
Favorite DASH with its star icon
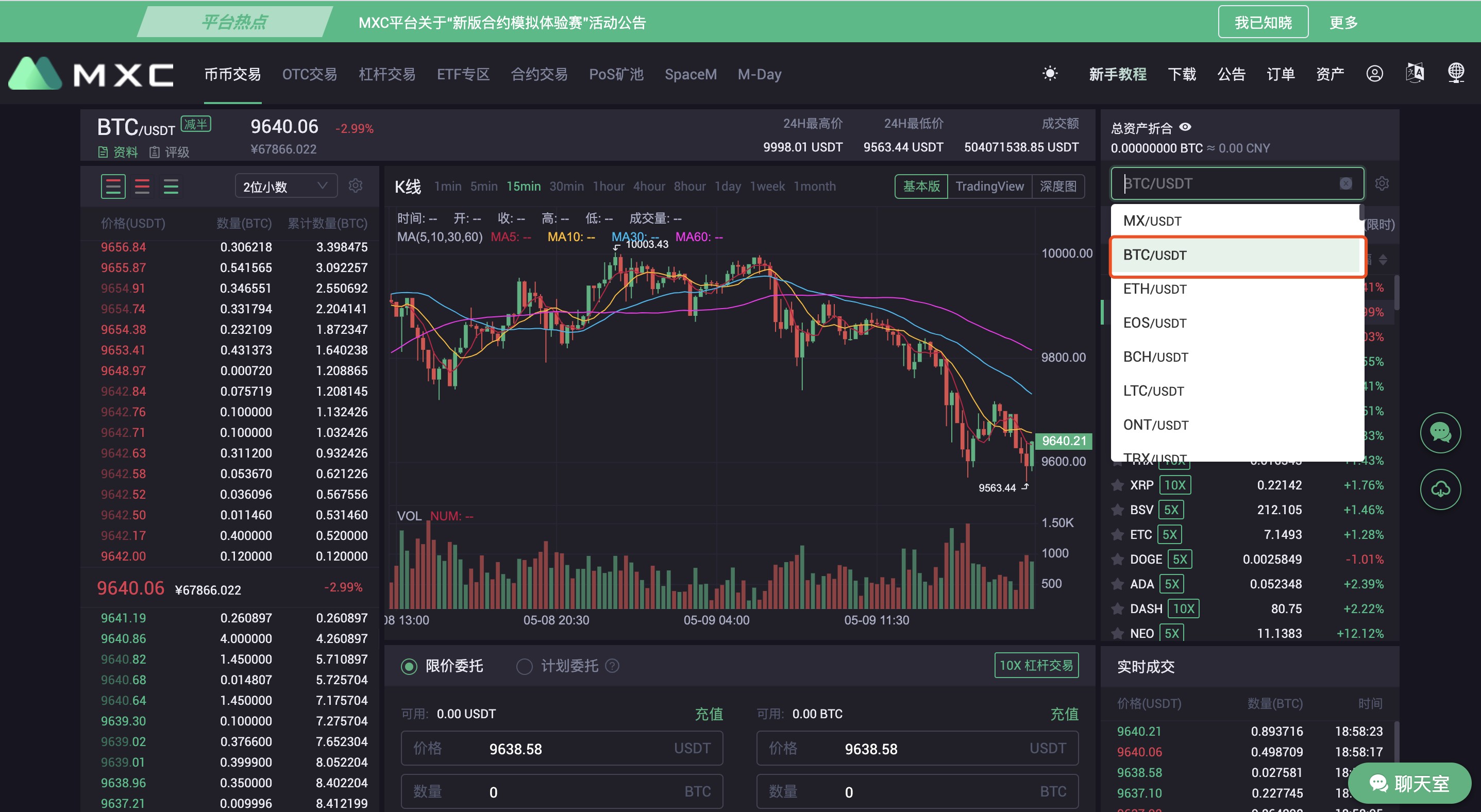point(1118,608)
